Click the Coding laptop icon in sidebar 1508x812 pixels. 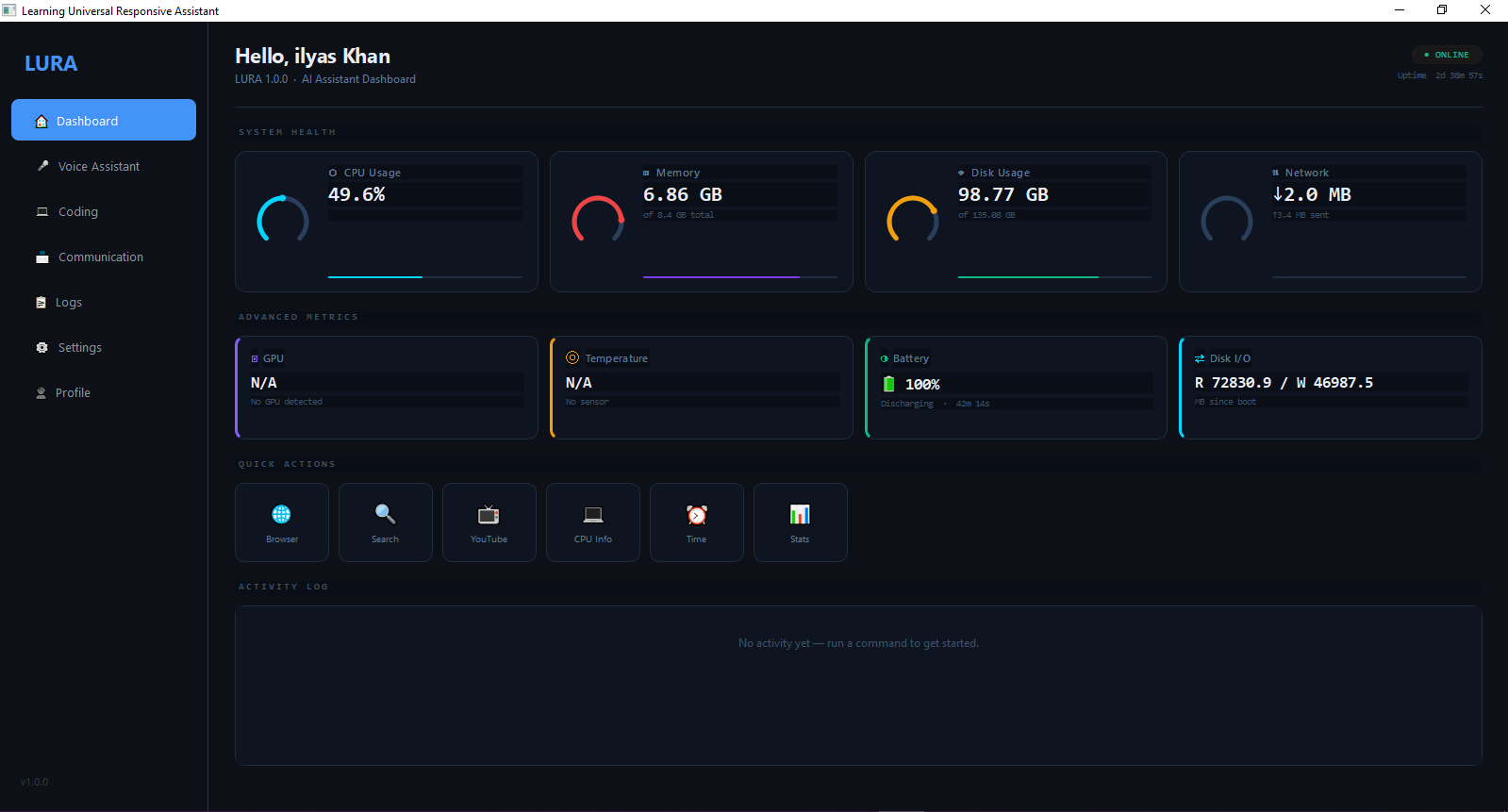(42, 211)
